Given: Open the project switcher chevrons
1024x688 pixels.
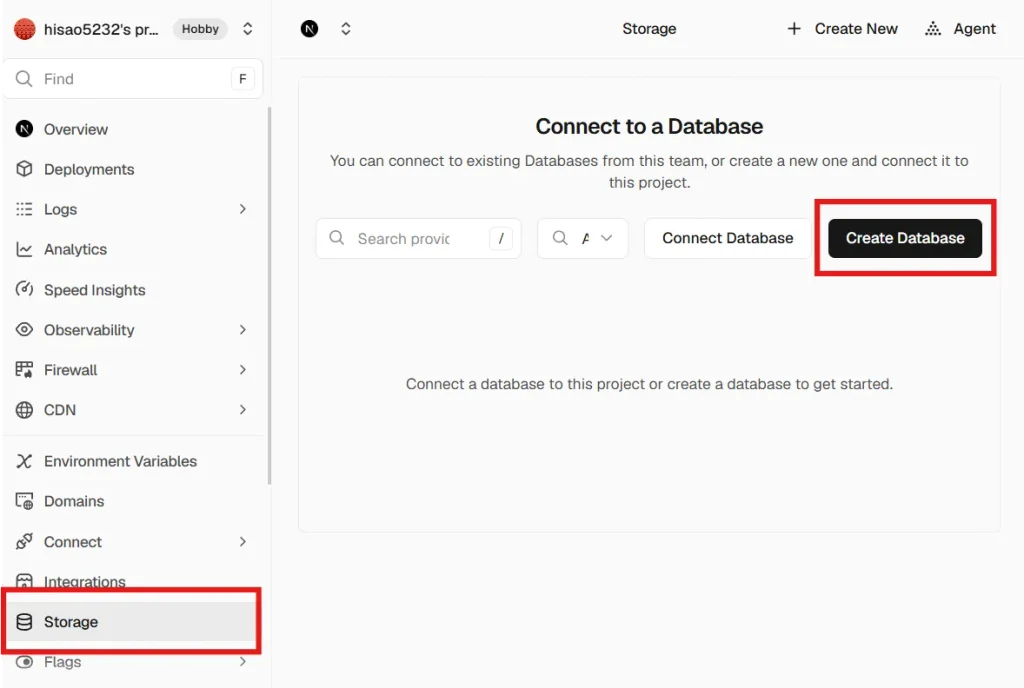Looking at the screenshot, I should [346, 29].
